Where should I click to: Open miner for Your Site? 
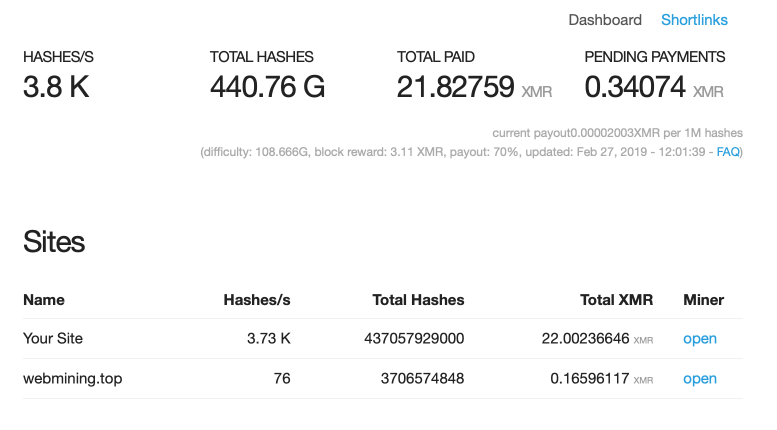click(700, 338)
